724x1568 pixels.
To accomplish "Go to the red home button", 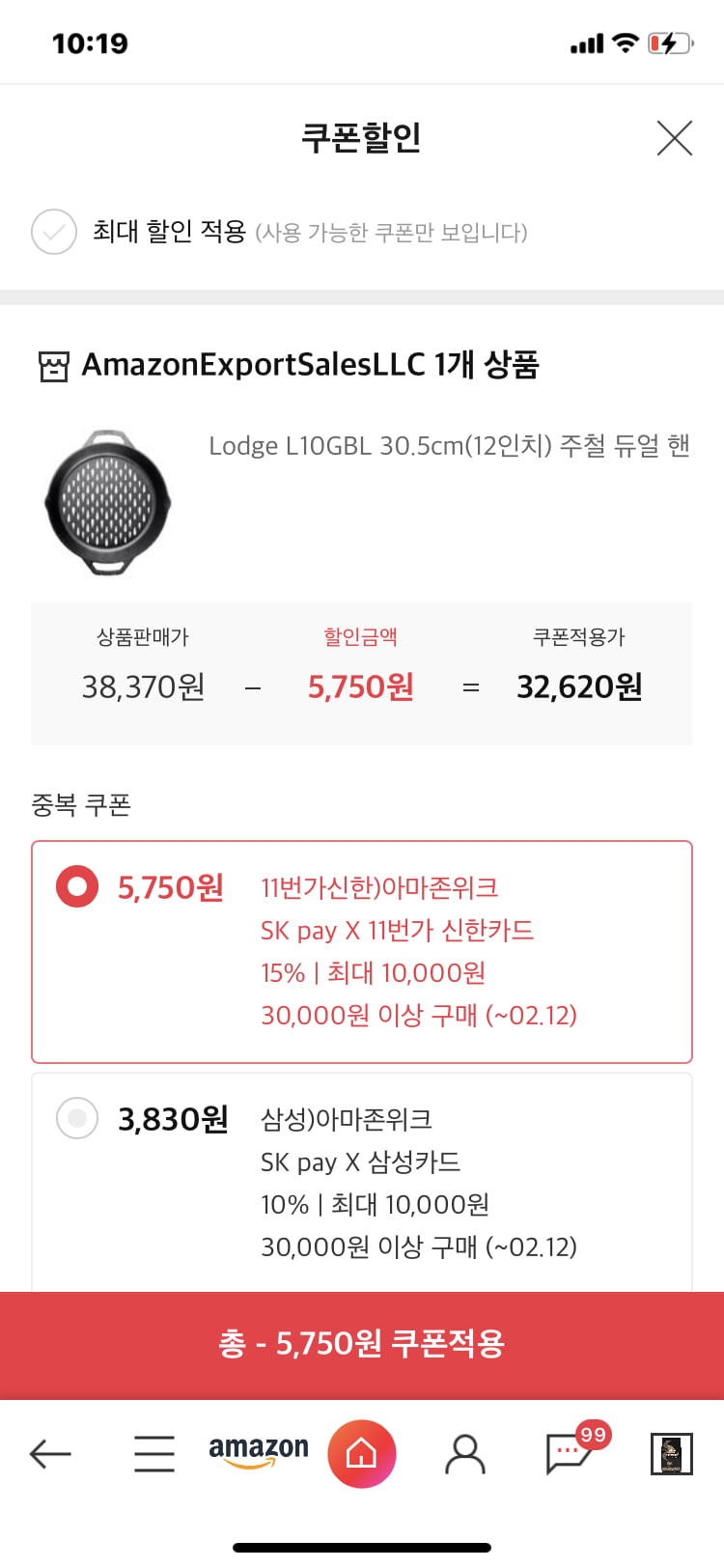I will [362, 1453].
